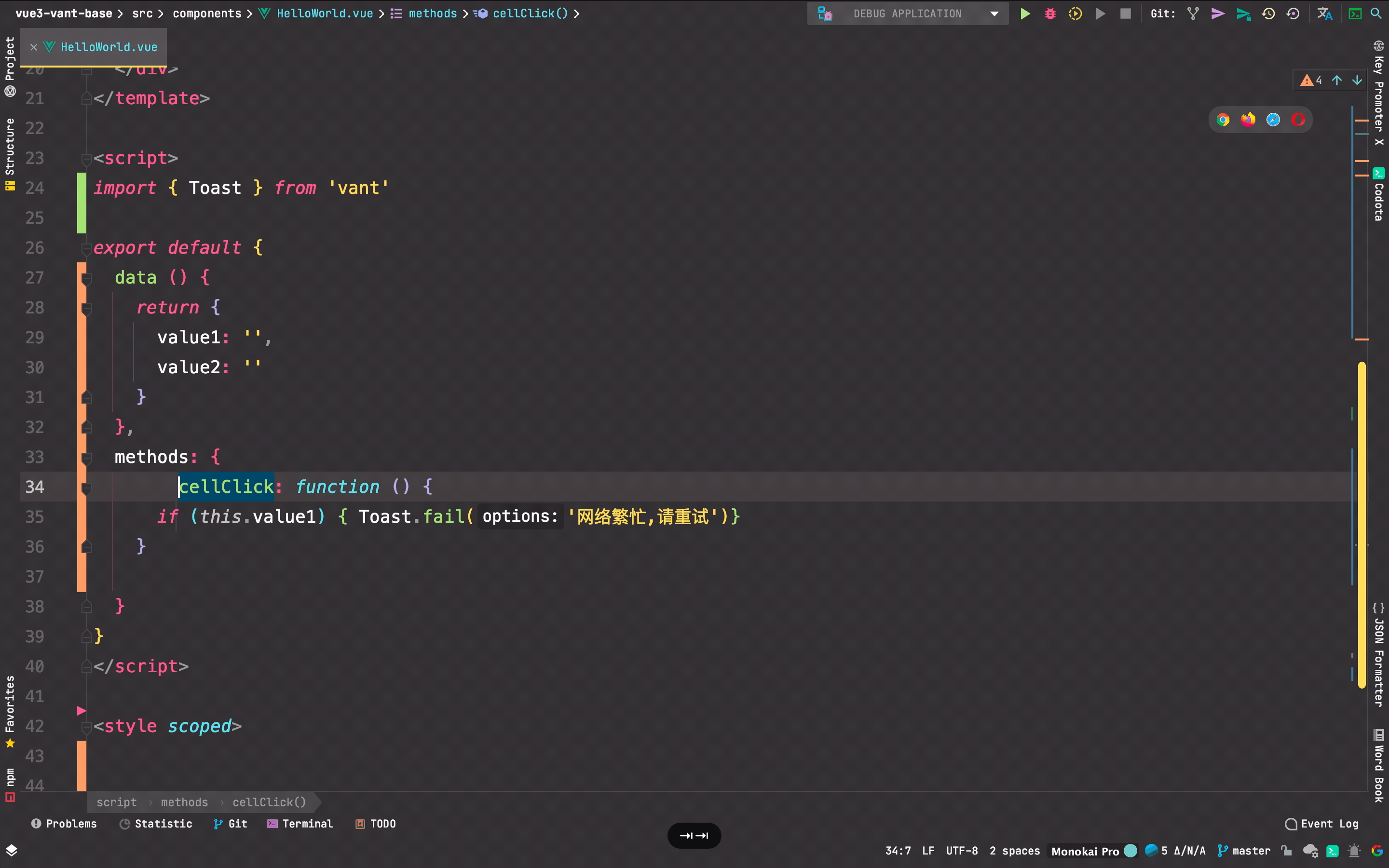
Task: Toggle the file read-only lock icon
Action: [x=1286, y=851]
